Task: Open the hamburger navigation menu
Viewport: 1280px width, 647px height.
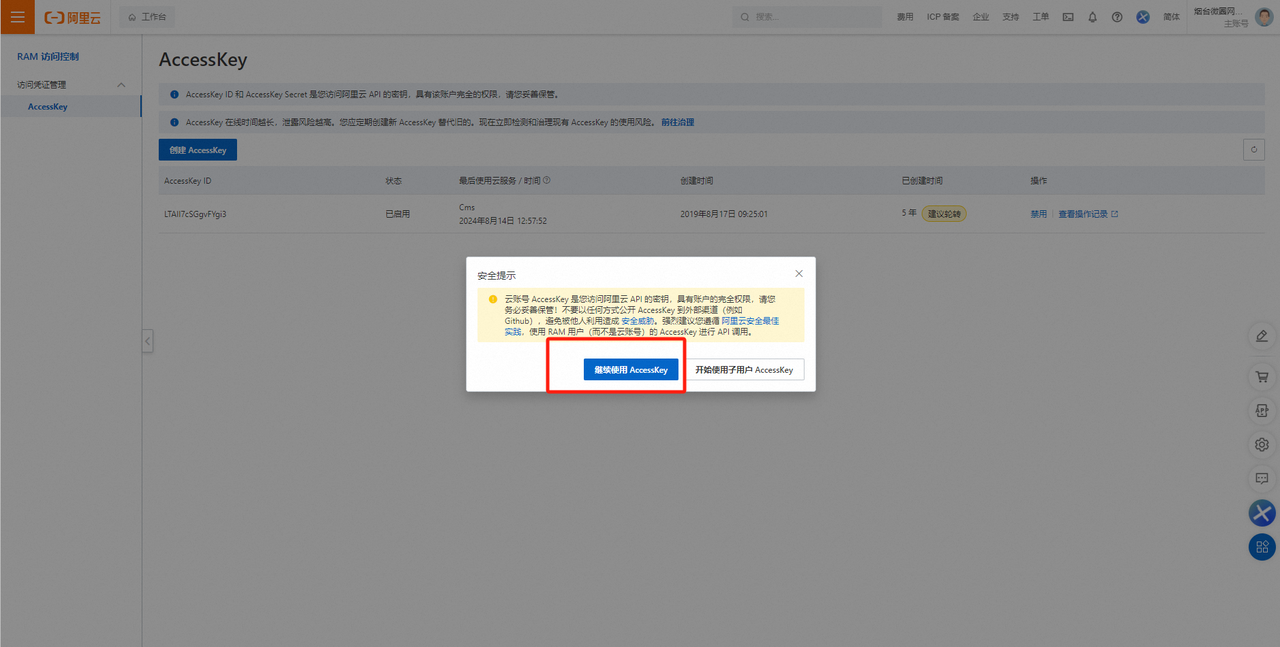Action: pos(17,17)
